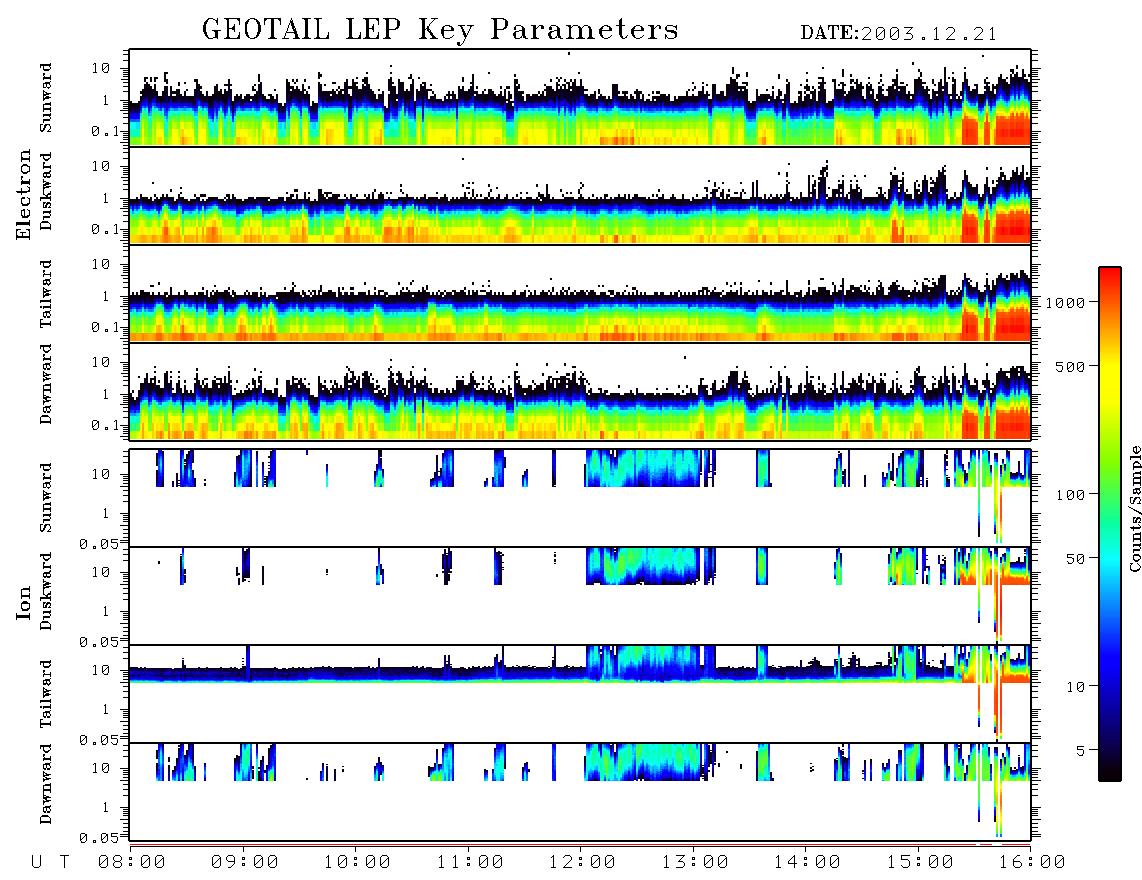Select the Ion "Tailward" panel label

click(x=46, y=694)
